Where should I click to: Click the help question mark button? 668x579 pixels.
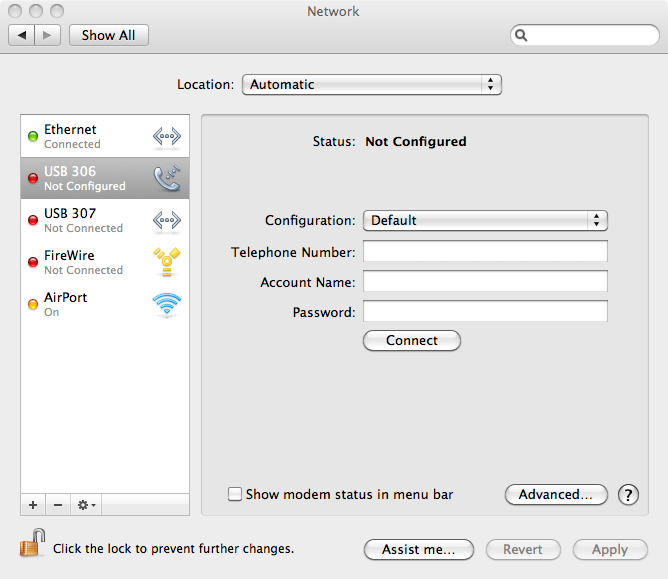click(x=628, y=494)
